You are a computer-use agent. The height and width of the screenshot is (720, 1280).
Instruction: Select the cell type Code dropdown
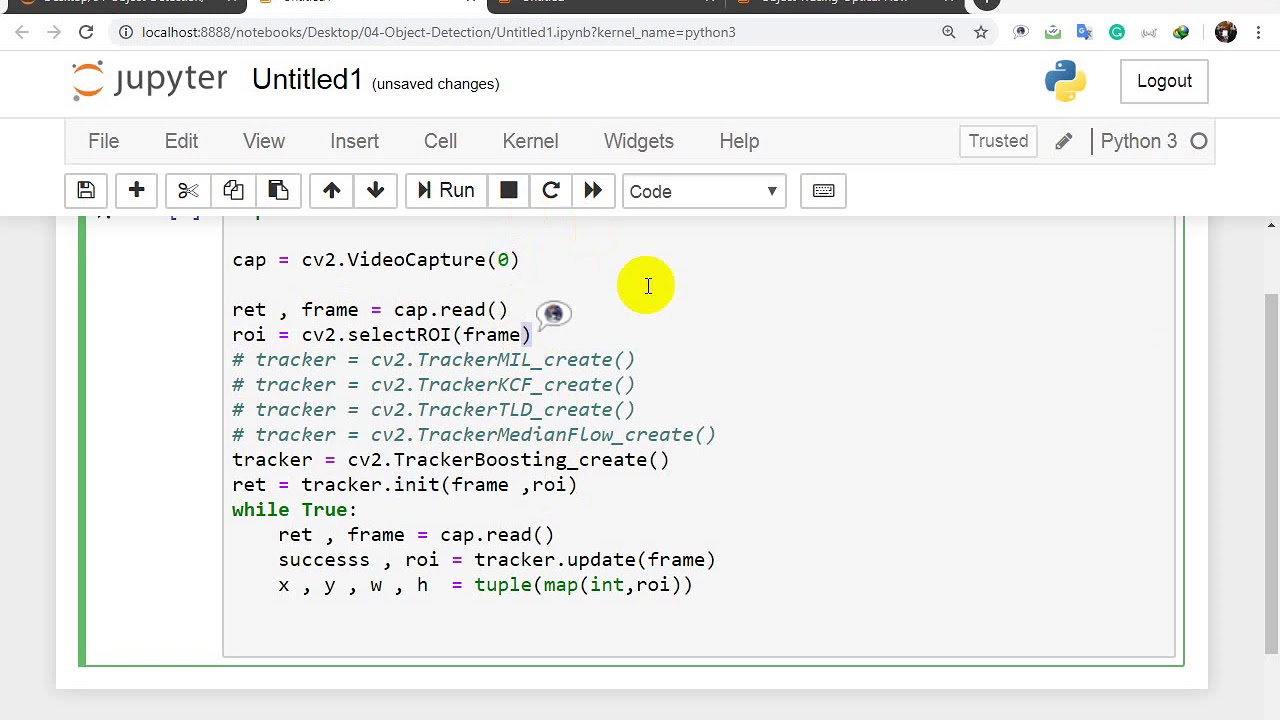[704, 191]
